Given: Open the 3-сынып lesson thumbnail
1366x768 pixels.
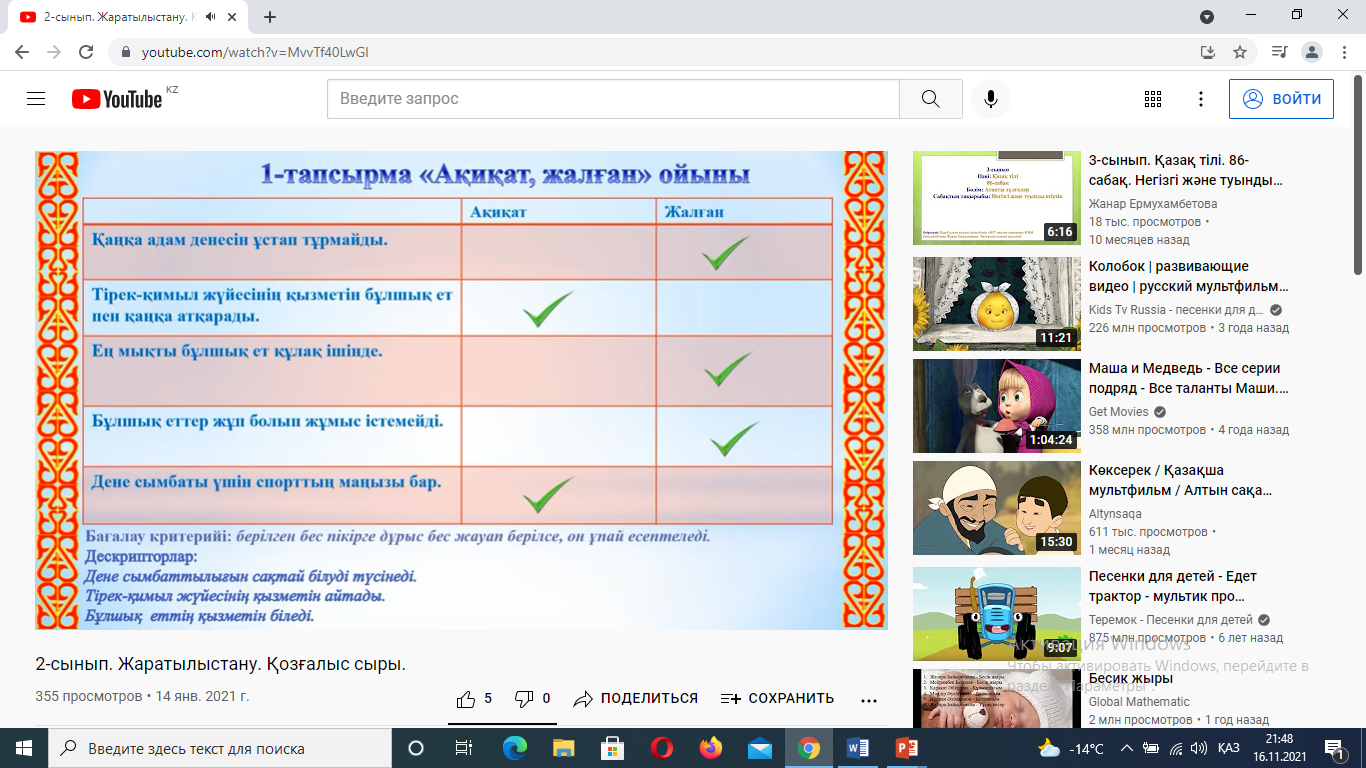Looking at the screenshot, I should click(997, 197).
